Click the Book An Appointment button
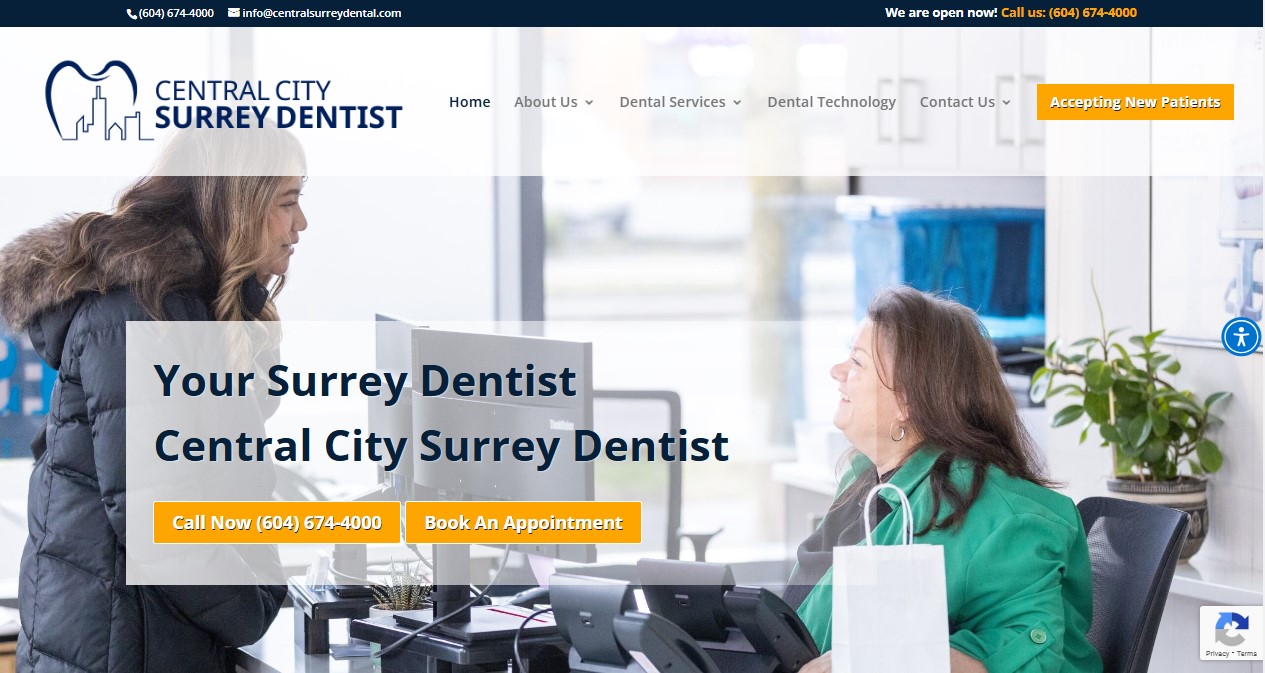Screen dimensions: 1265x673 point(523,523)
